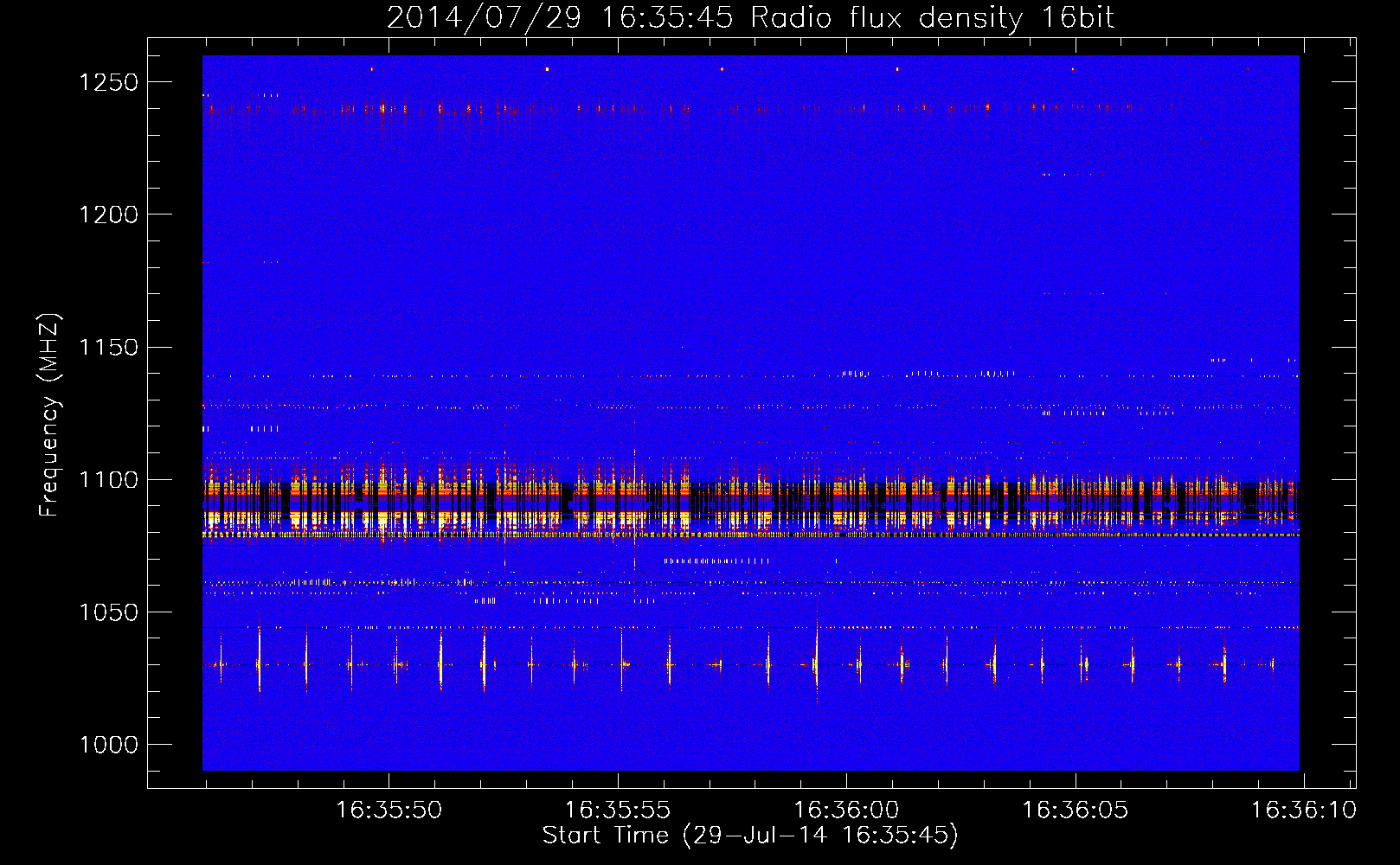1400x865 pixels.
Task: Click the 16:36:00 time tick label
Action: click(846, 811)
